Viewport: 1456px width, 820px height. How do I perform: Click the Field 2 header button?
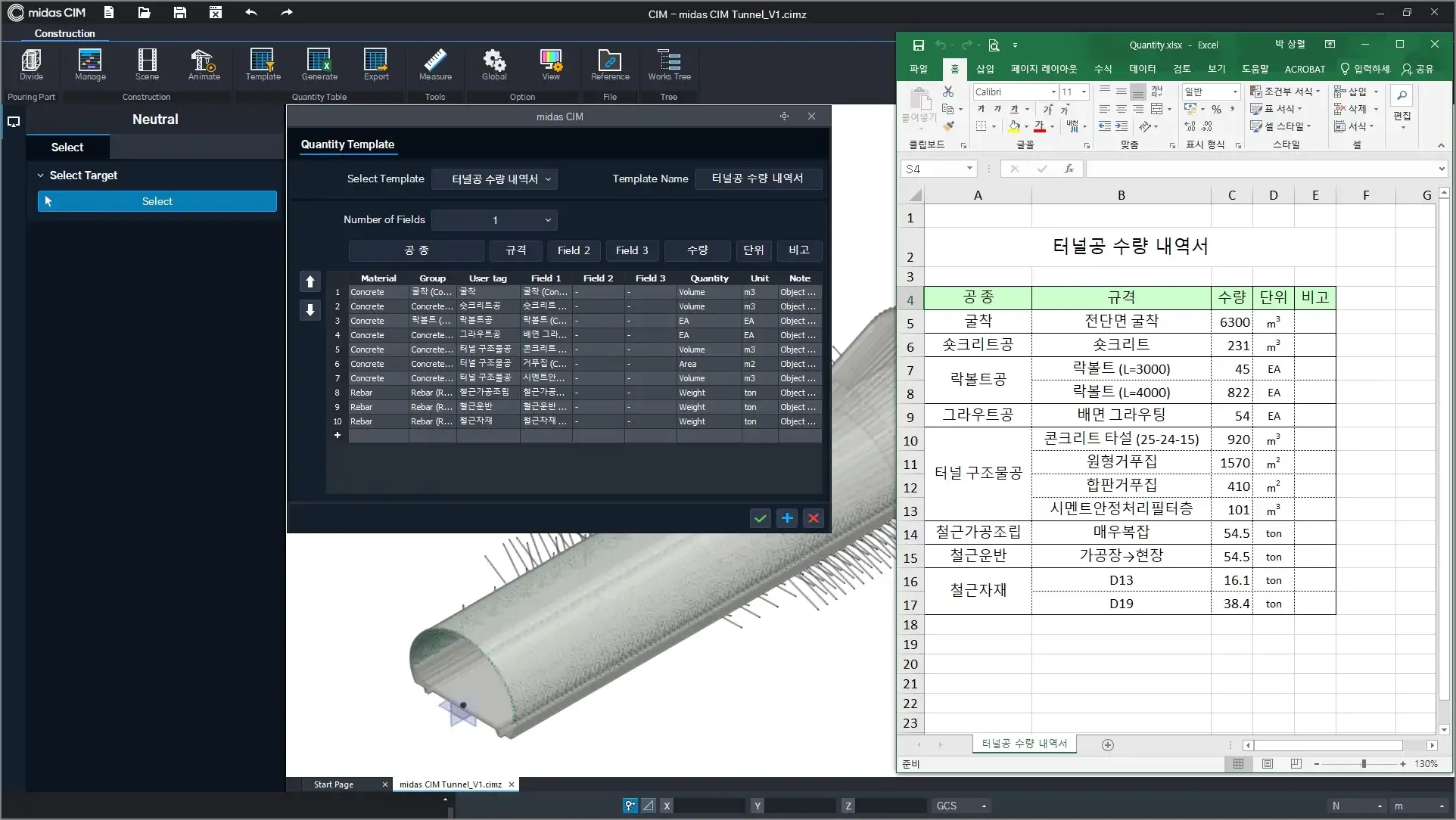pos(574,250)
